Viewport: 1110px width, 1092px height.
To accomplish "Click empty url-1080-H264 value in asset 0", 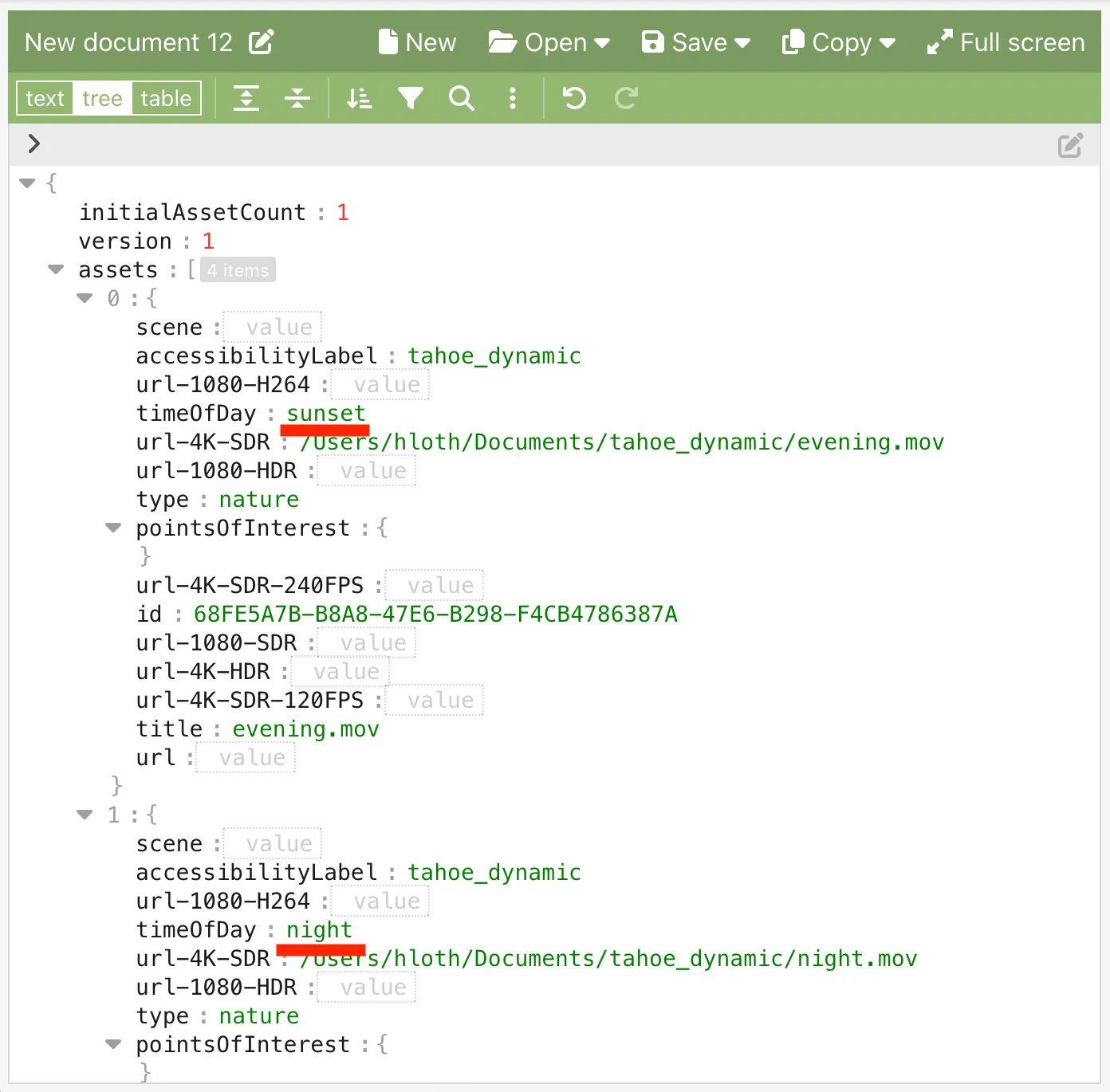I will tap(380, 384).
